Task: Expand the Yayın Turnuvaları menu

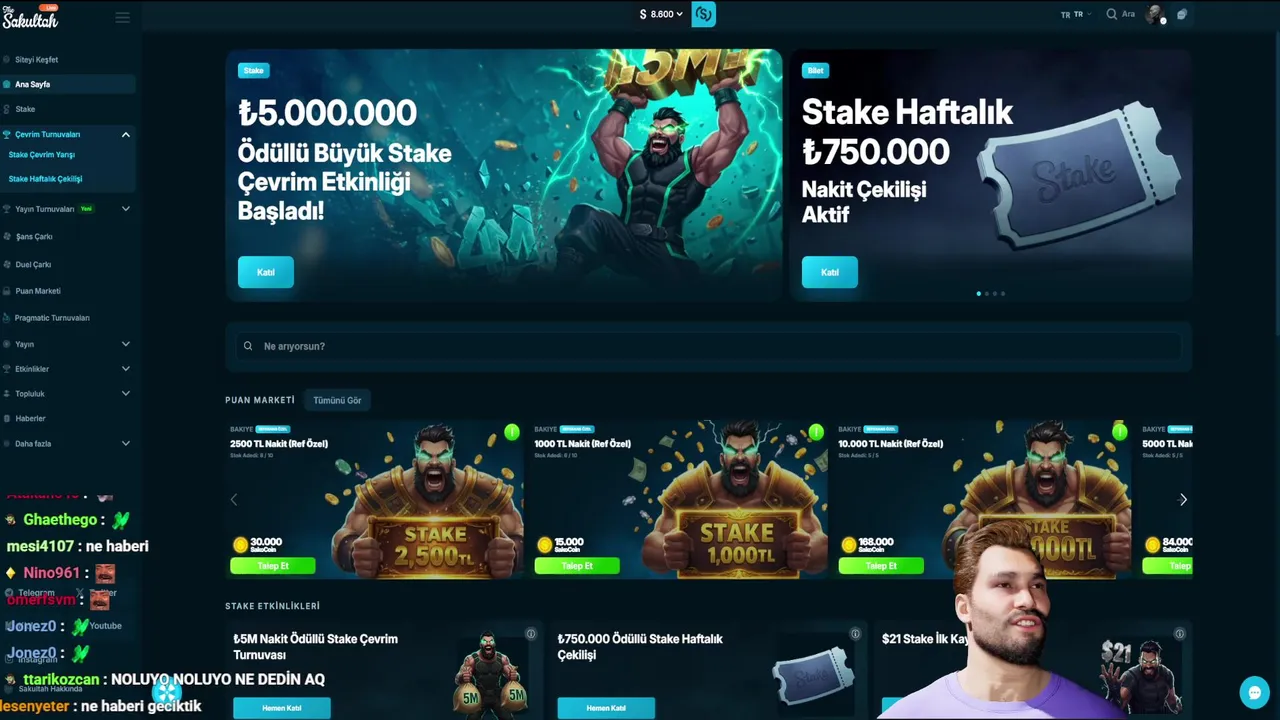Action: tap(126, 209)
